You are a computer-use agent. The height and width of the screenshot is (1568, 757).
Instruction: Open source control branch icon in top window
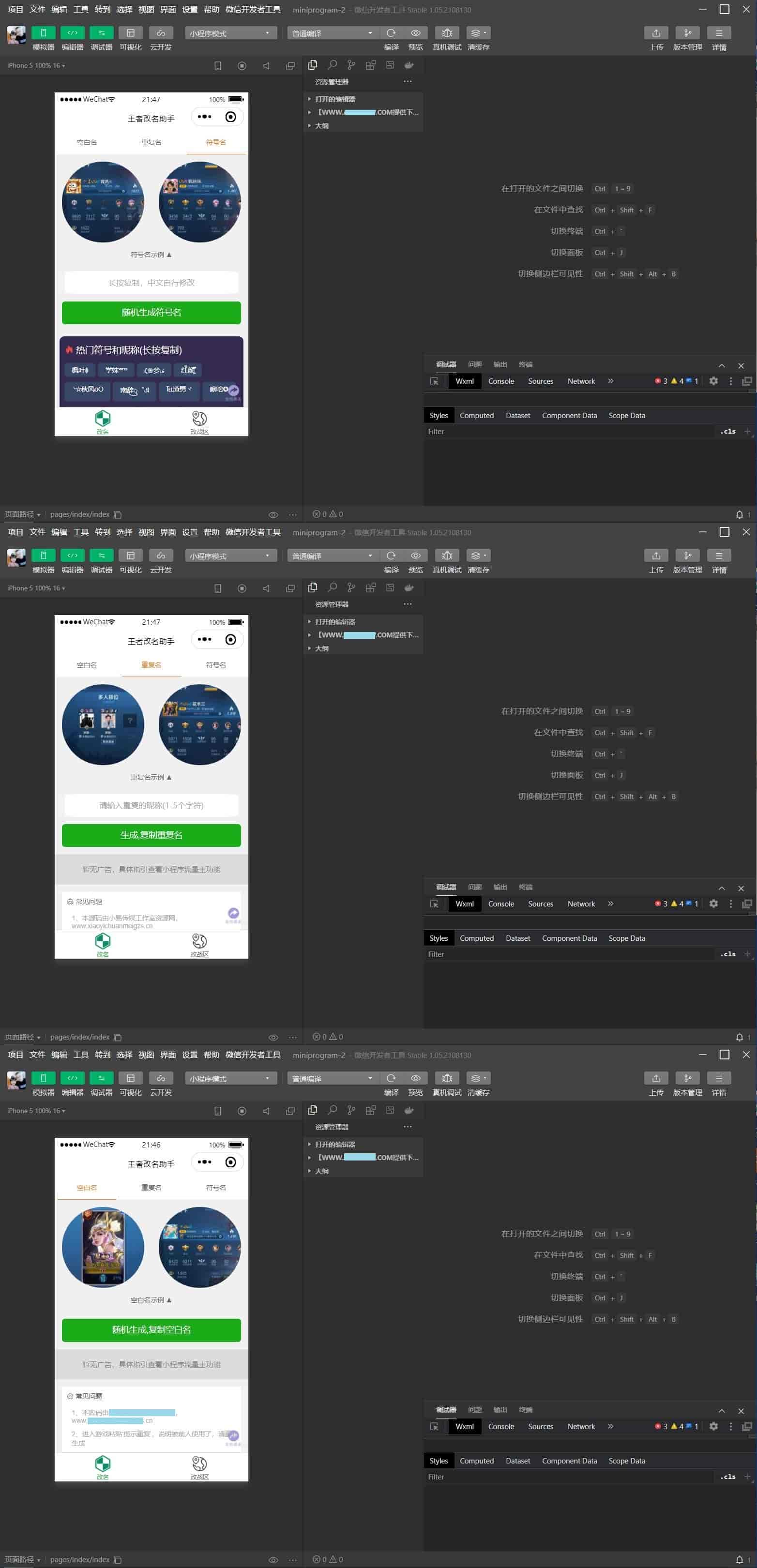click(351, 65)
